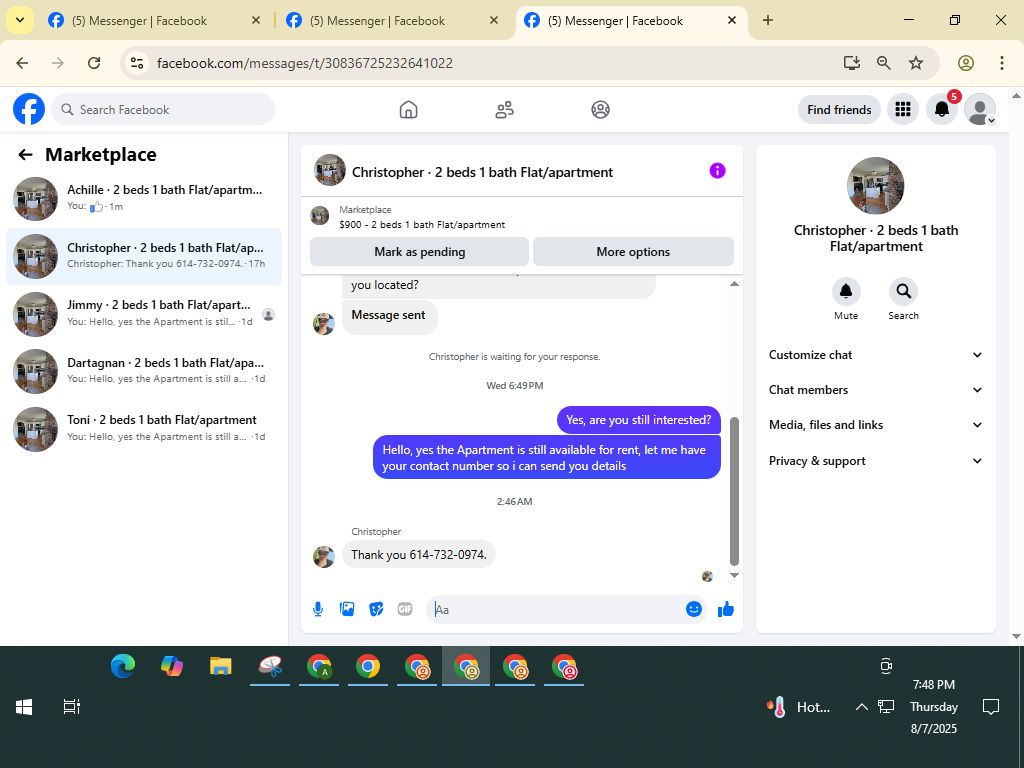This screenshot has width=1024, height=768.
Task: Select the third, active Messenger tab
Action: (630, 21)
